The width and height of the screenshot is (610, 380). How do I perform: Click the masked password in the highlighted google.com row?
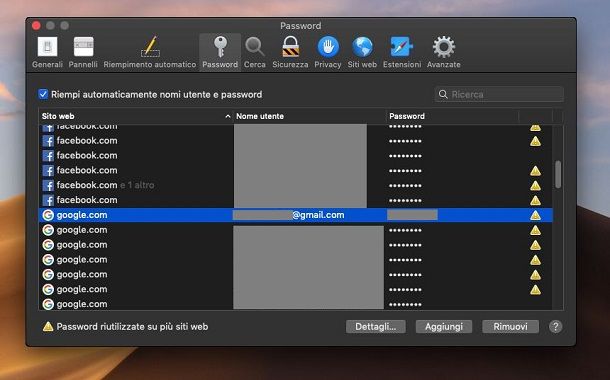click(412, 215)
